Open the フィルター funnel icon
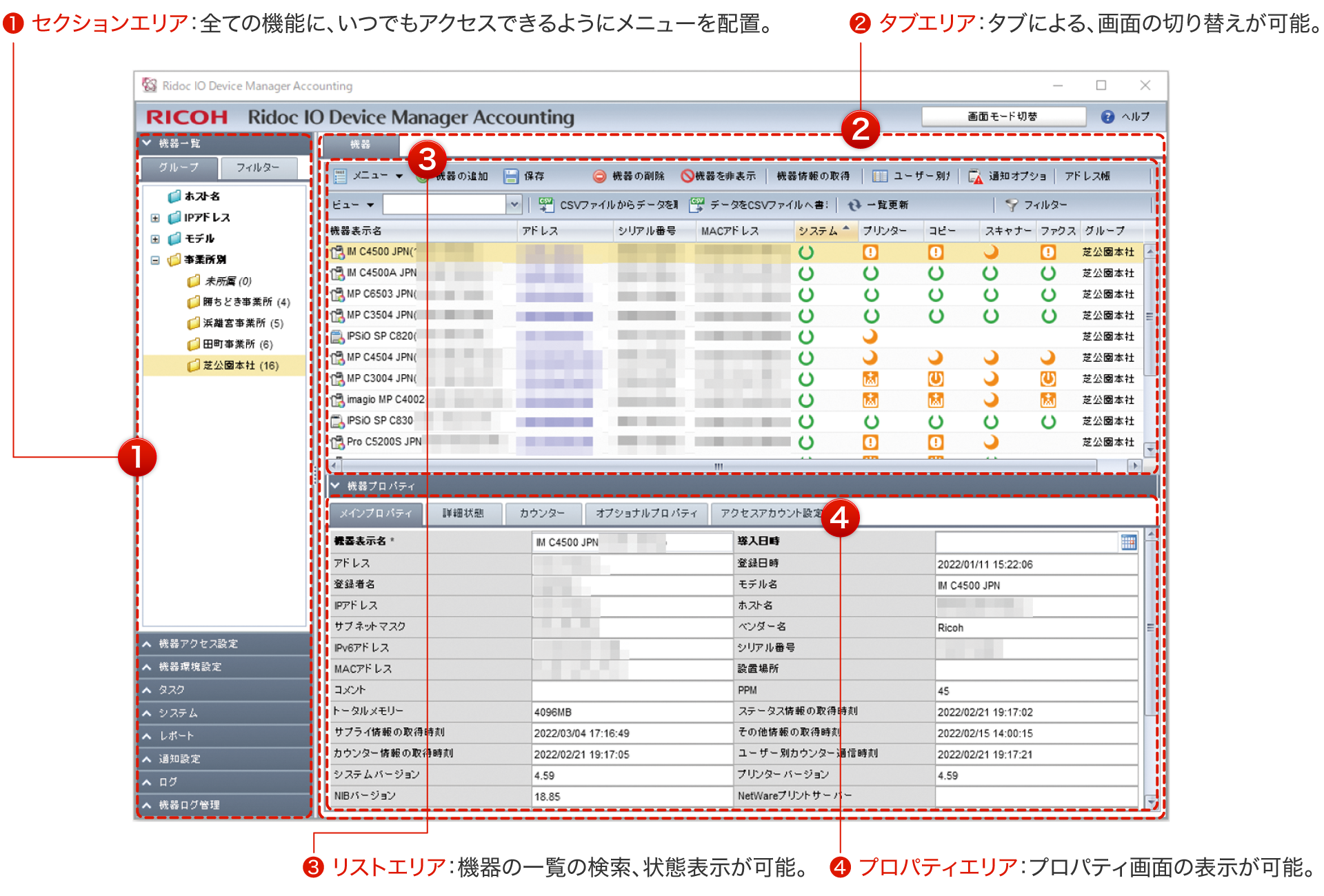The image size is (1324, 896). (x=1012, y=205)
